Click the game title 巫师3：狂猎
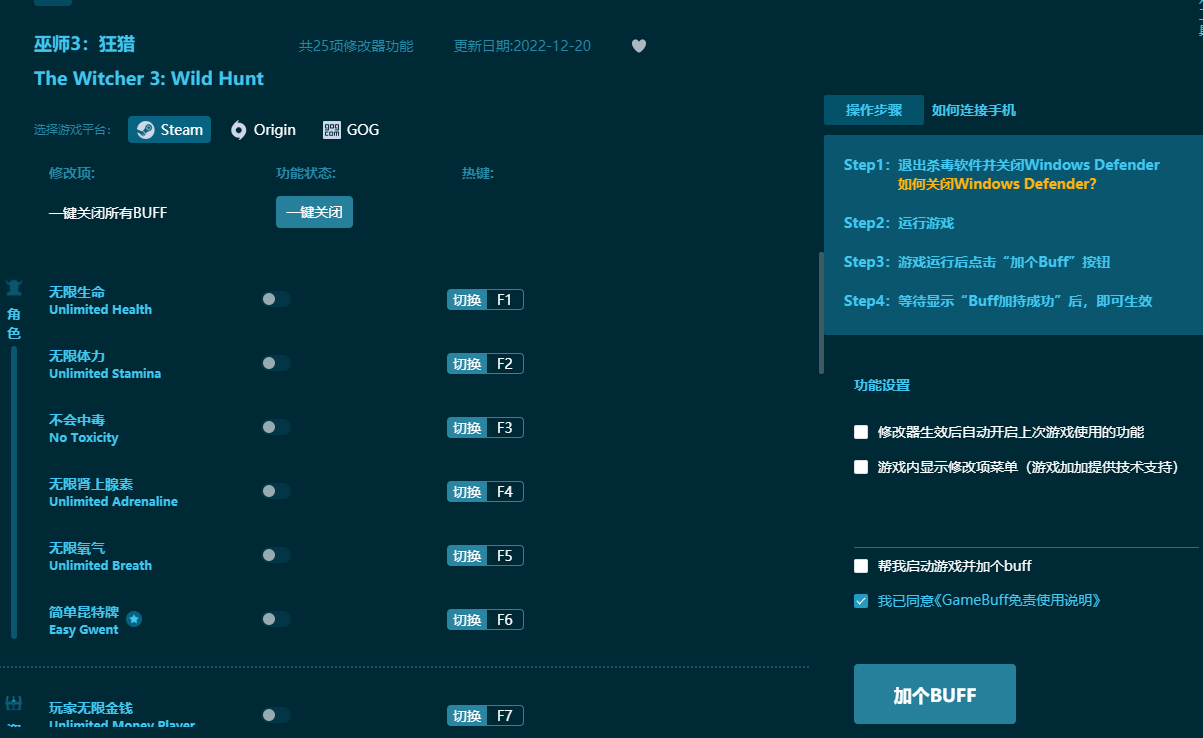Viewport: 1203px width, 738px height. [x=84, y=44]
